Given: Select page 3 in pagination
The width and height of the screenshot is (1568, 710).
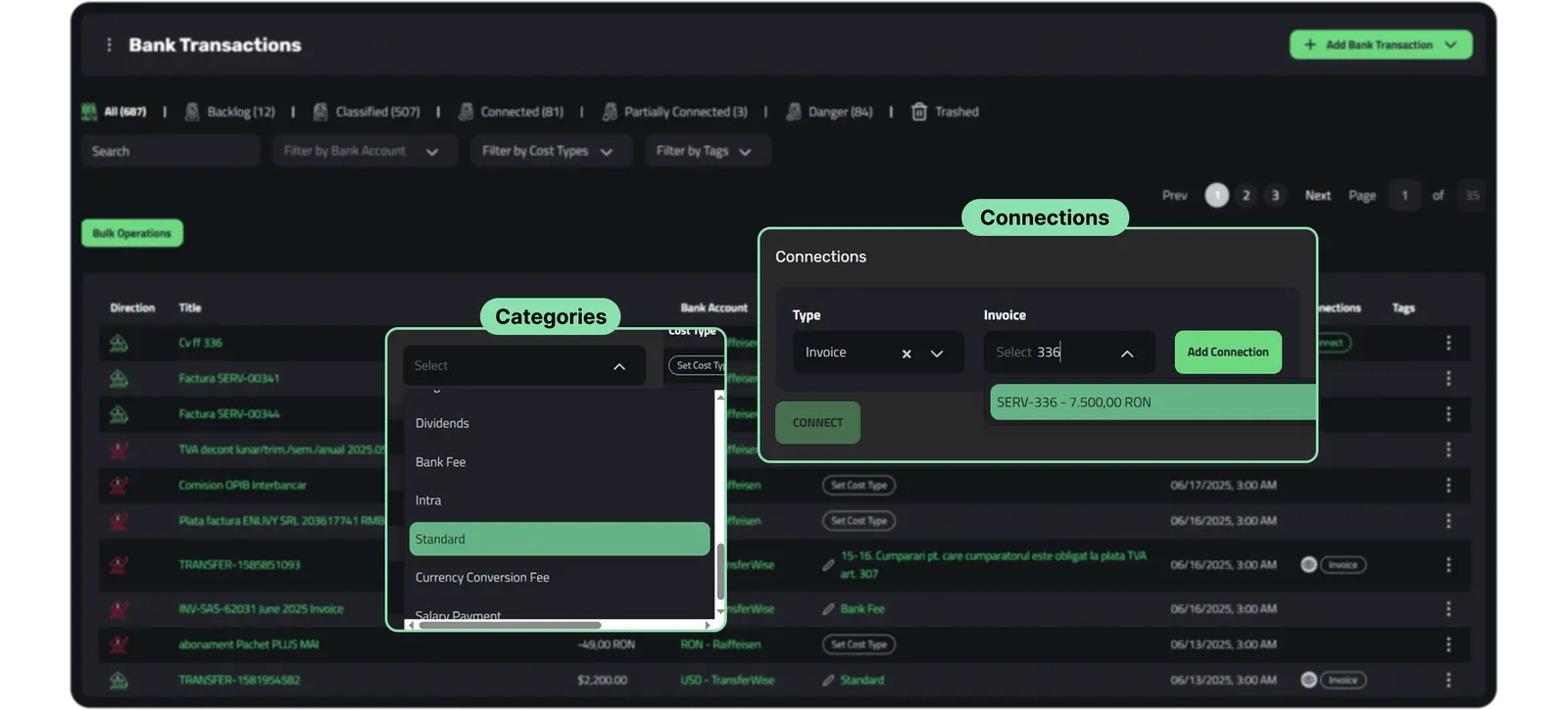Looking at the screenshot, I should click(1275, 196).
